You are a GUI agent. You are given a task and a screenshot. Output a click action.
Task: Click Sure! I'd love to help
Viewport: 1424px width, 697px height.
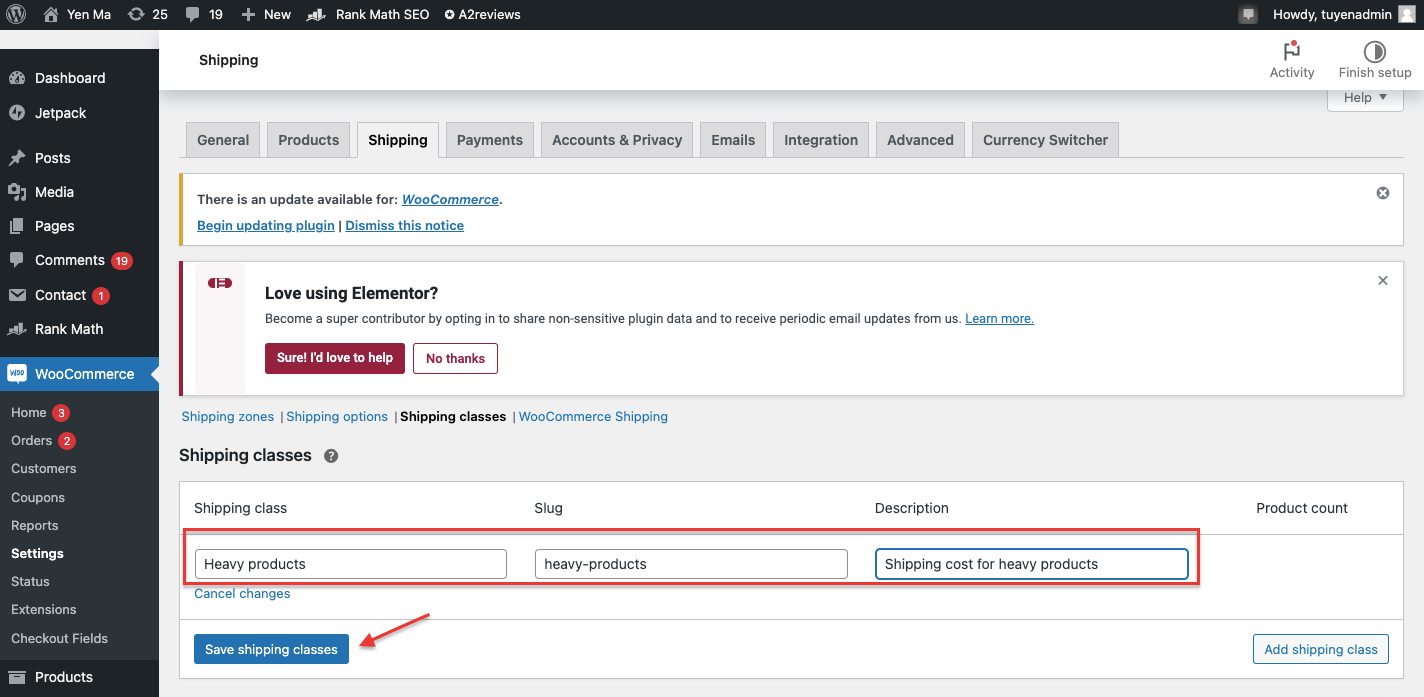pyautogui.click(x=335, y=358)
